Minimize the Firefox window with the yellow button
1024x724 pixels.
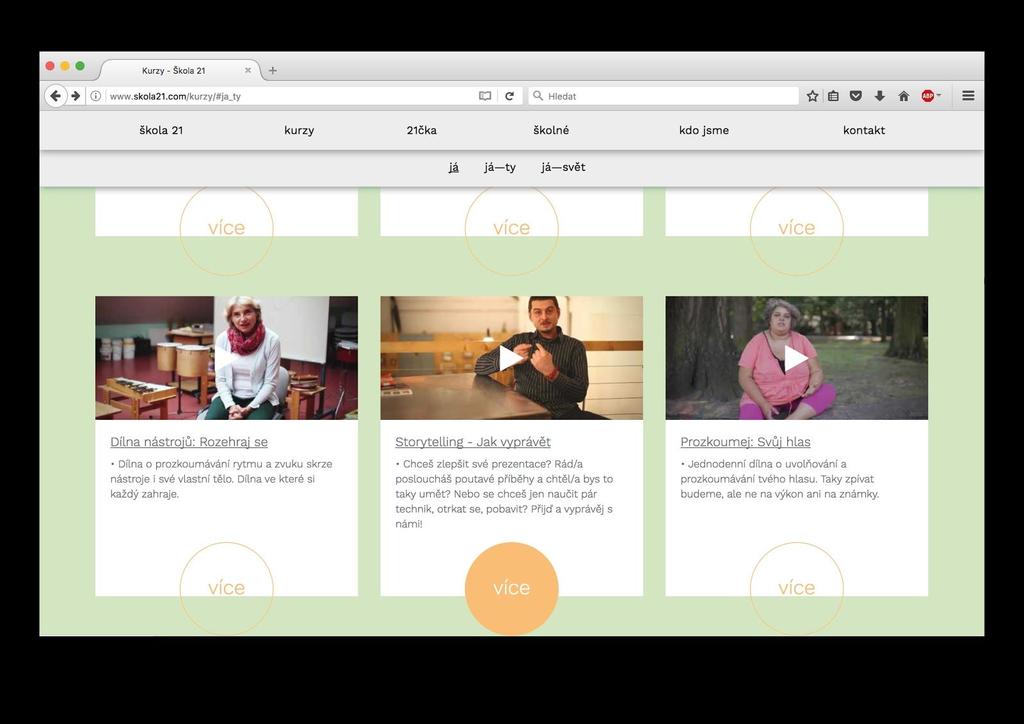pos(65,66)
